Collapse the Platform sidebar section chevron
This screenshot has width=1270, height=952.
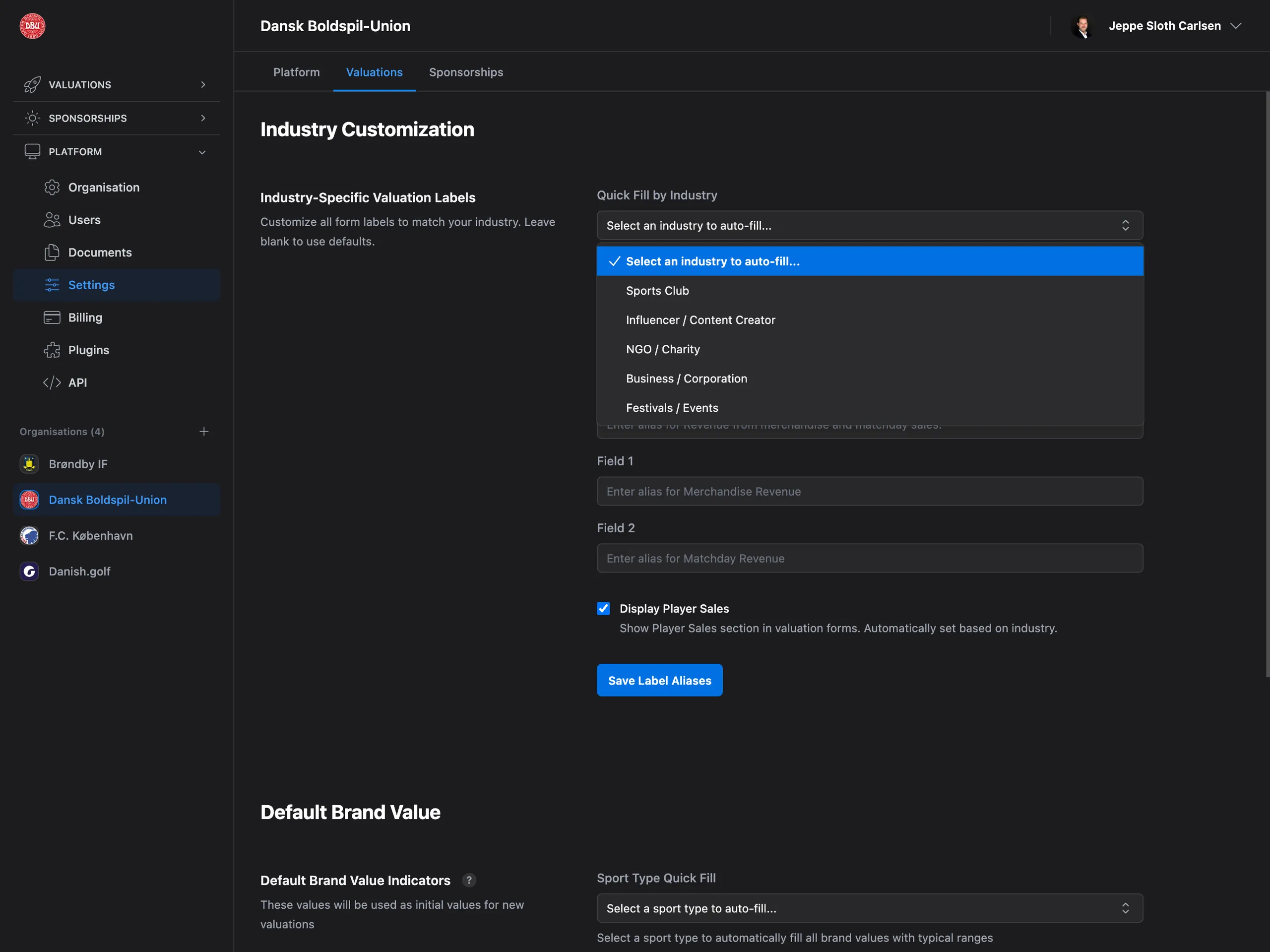click(x=202, y=152)
